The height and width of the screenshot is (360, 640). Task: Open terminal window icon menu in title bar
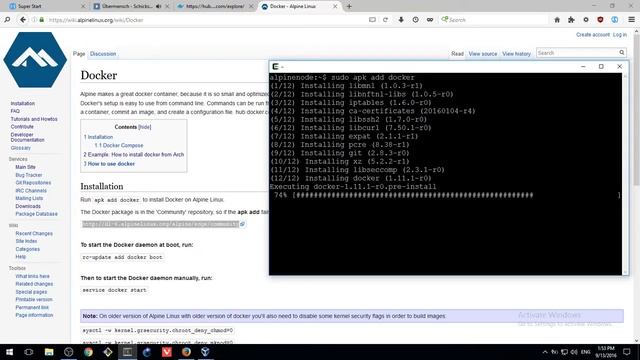click(x=276, y=67)
